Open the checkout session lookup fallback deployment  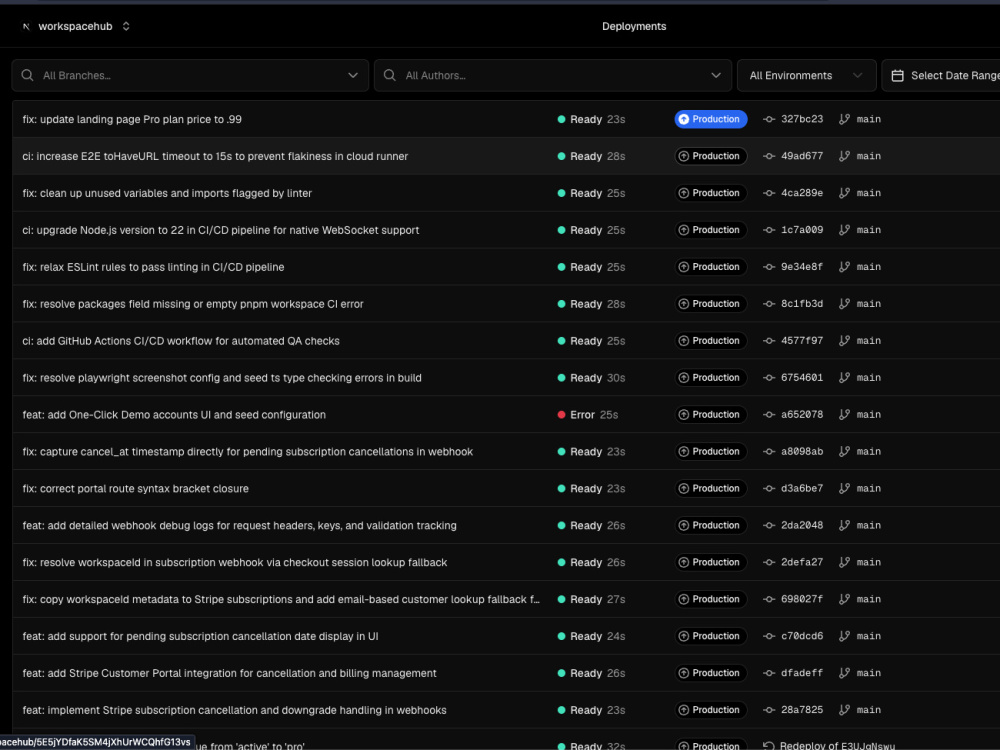coord(235,563)
